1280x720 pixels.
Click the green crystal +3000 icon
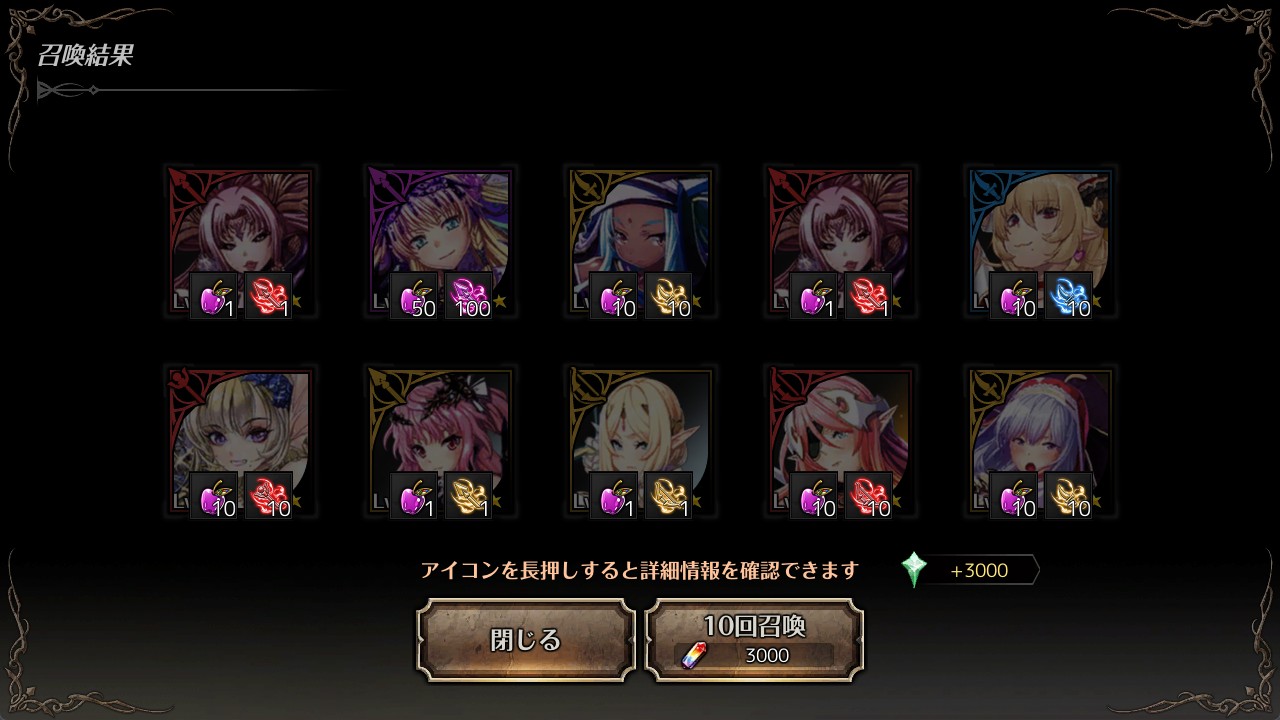tap(913, 570)
